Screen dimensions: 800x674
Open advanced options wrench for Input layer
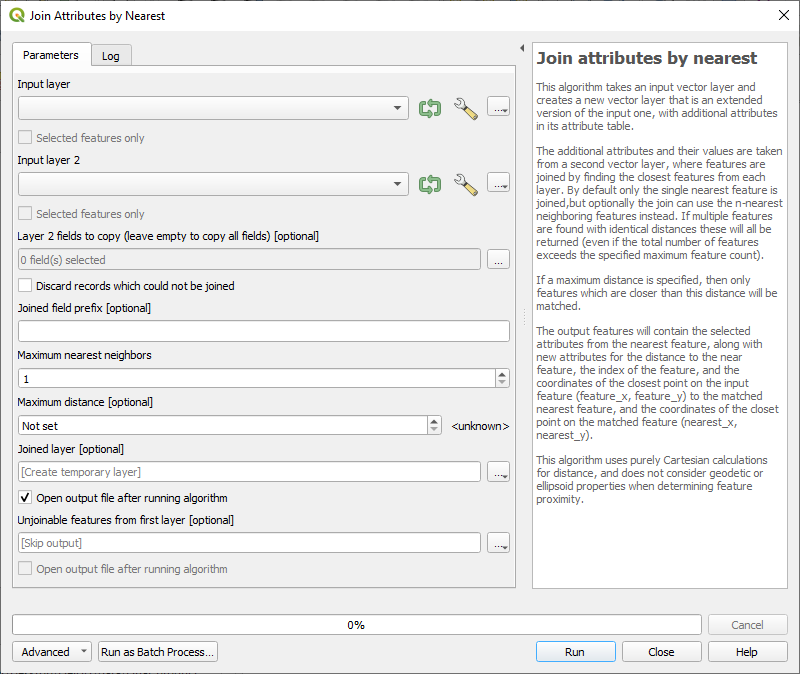[466, 108]
